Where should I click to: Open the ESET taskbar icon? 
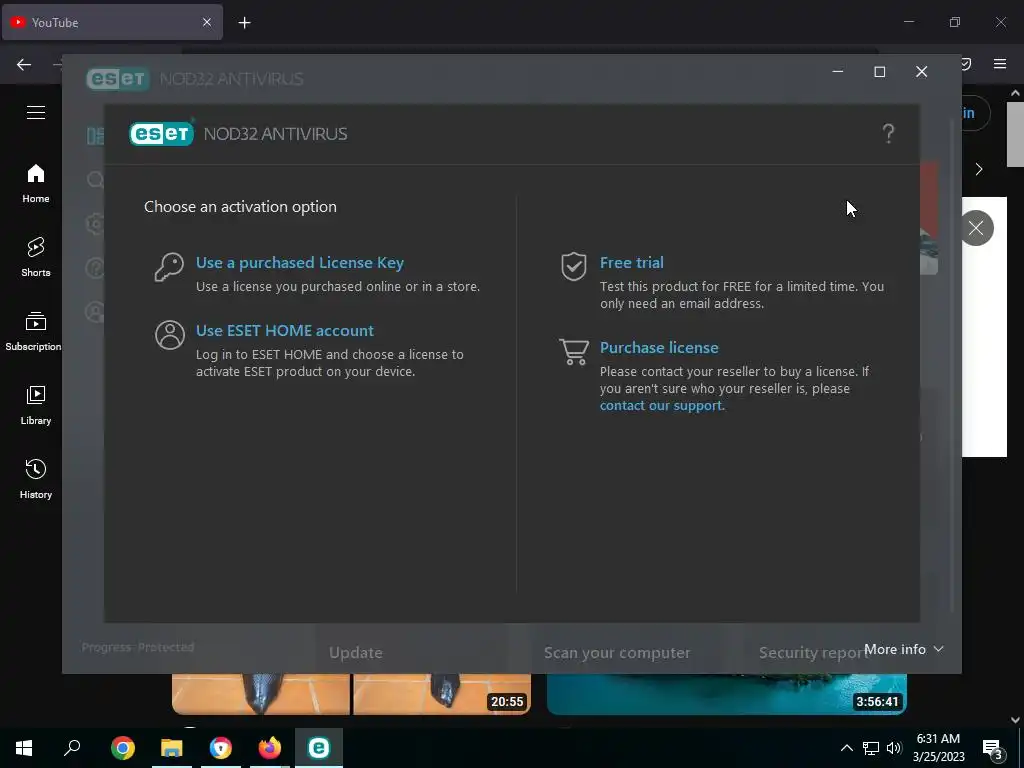pyautogui.click(x=319, y=748)
